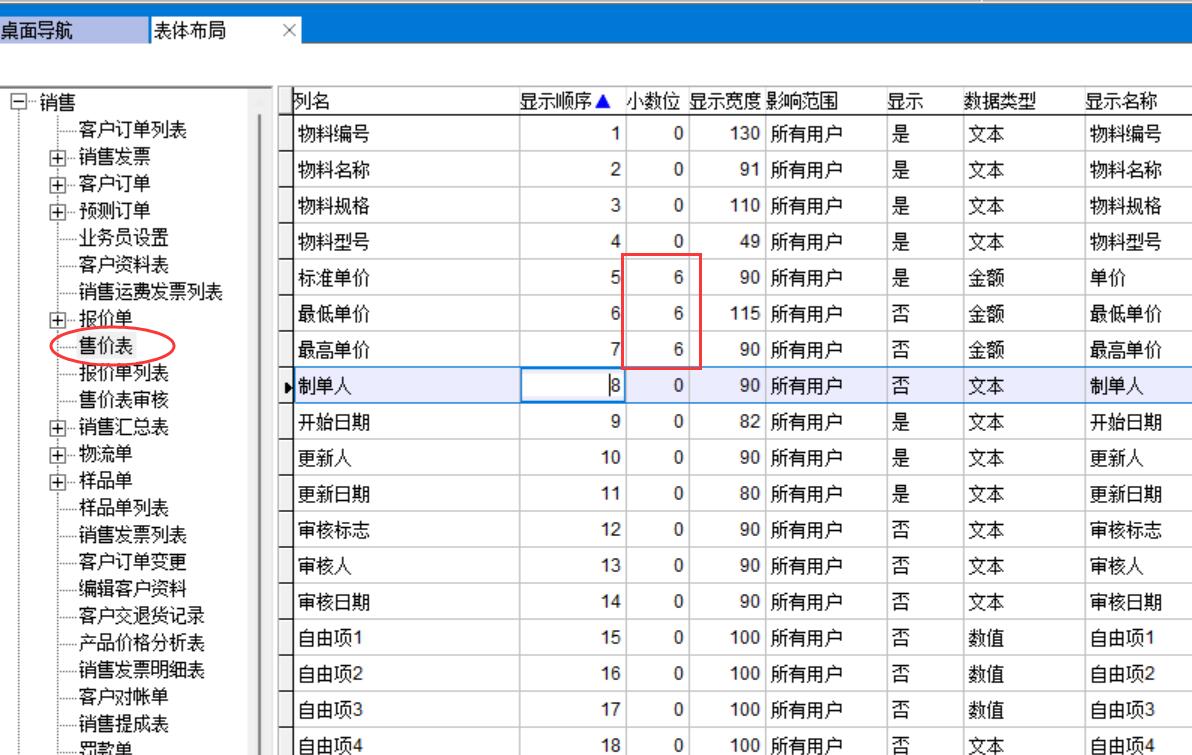Click the display order field of 制单人
Viewport: 1192px width, 755px height.
click(572, 386)
